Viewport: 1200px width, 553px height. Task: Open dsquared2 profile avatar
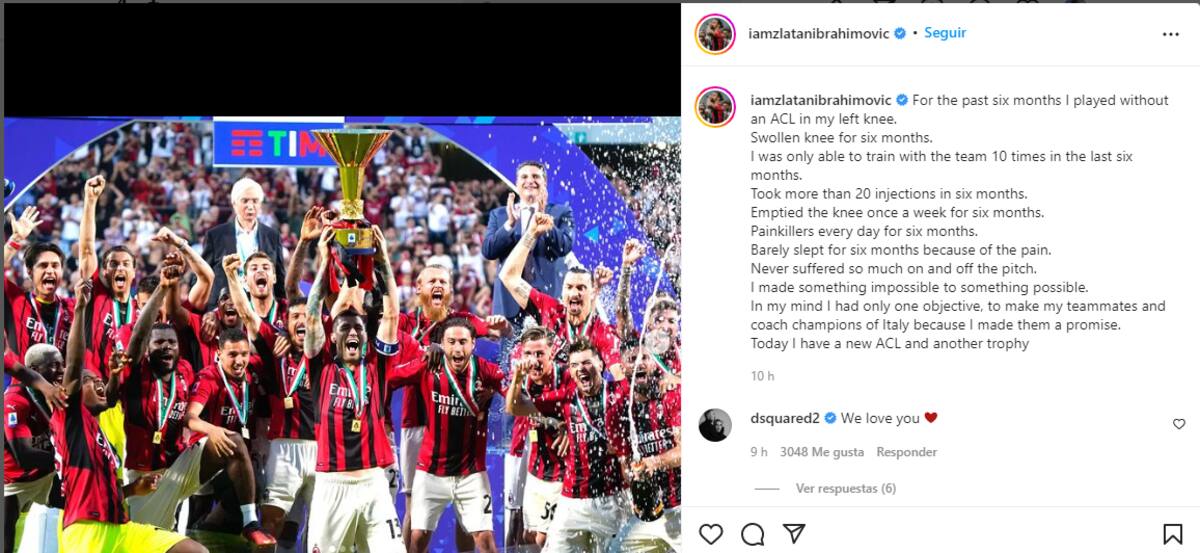(x=715, y=424)
